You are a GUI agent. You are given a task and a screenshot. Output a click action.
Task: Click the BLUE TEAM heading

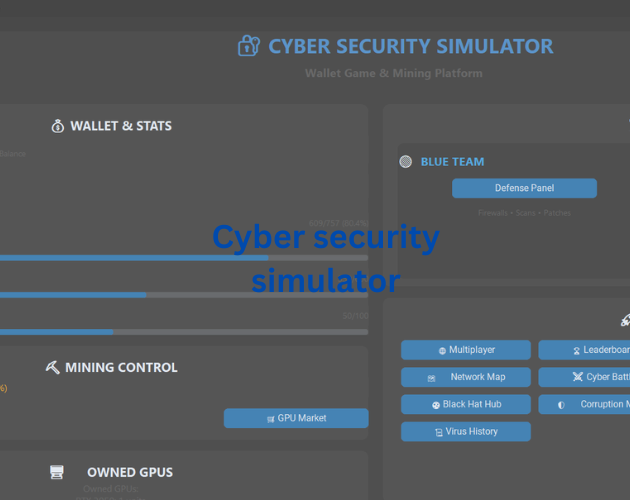point(452,162)
